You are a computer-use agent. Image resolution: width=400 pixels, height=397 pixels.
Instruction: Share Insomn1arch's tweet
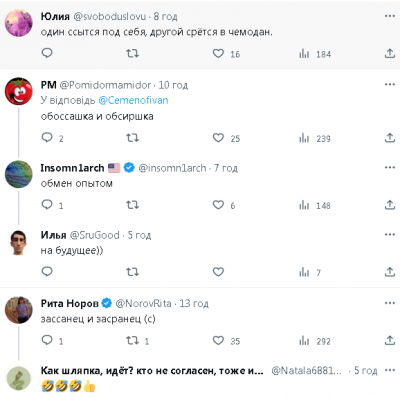pyautogui.click(x=390, y=205)
